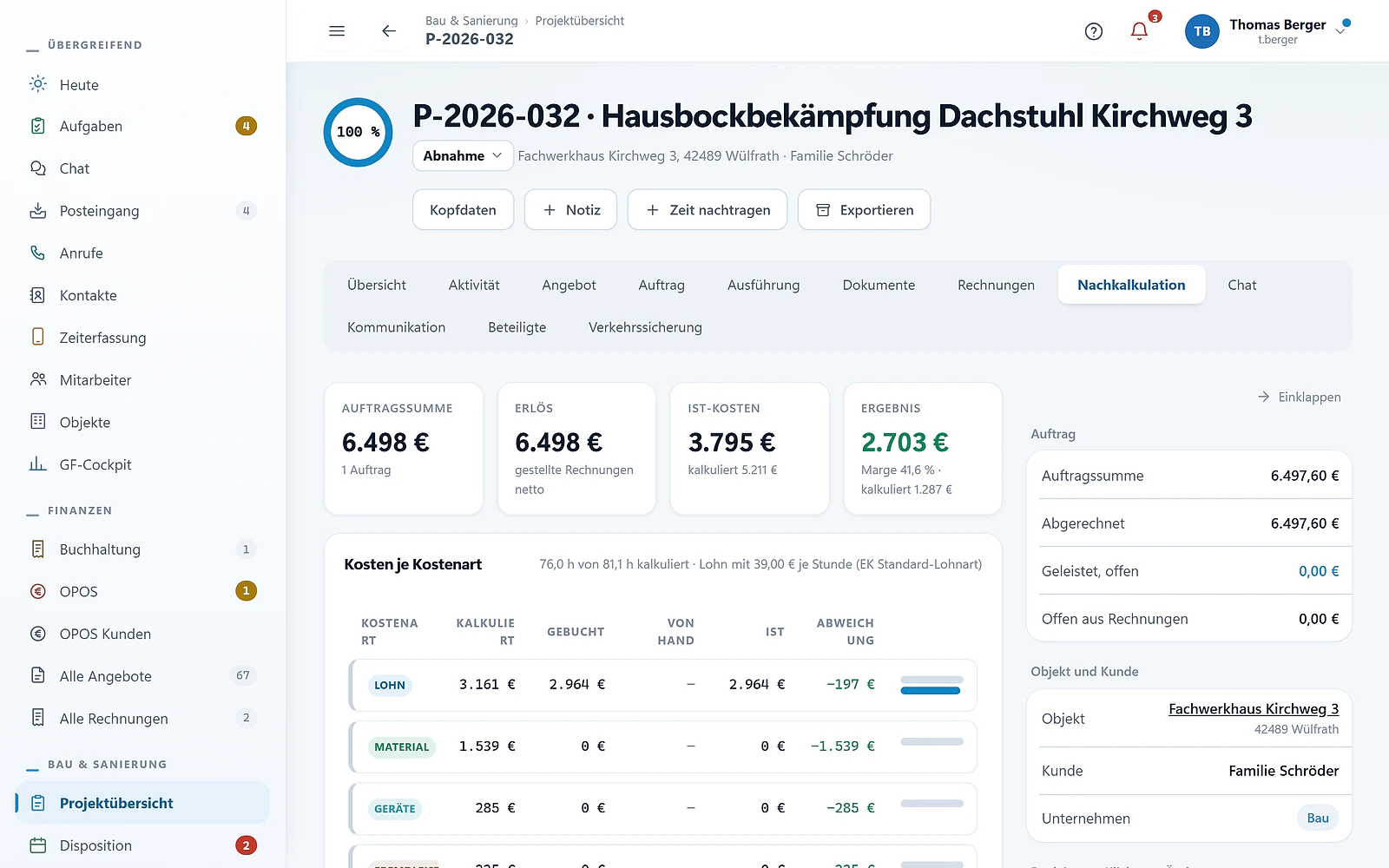This screenshot has width=1389, height=868.
Task: Click the Kopfdaten button
Action: (x=463, y=210)
